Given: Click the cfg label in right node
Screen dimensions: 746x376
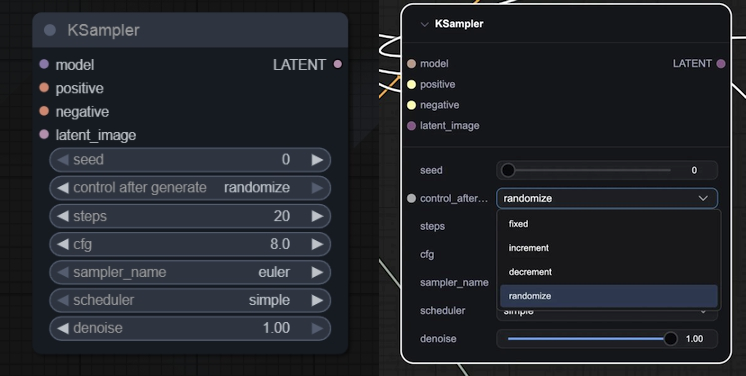Looking at the screenshot, I should click(x=427, y=254).
